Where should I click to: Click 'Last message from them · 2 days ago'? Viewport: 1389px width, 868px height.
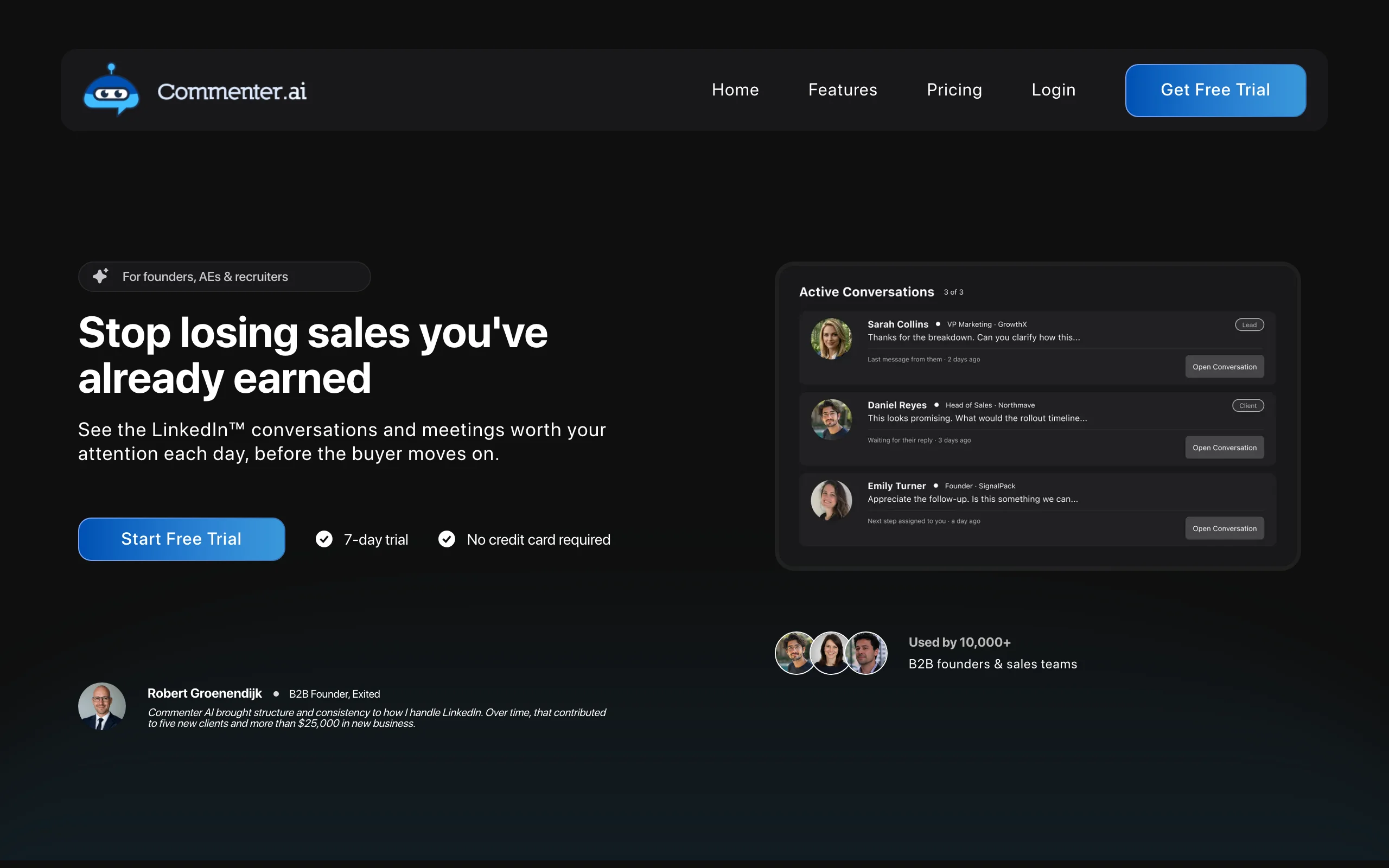pyautogui.click(x=923, y=359)
